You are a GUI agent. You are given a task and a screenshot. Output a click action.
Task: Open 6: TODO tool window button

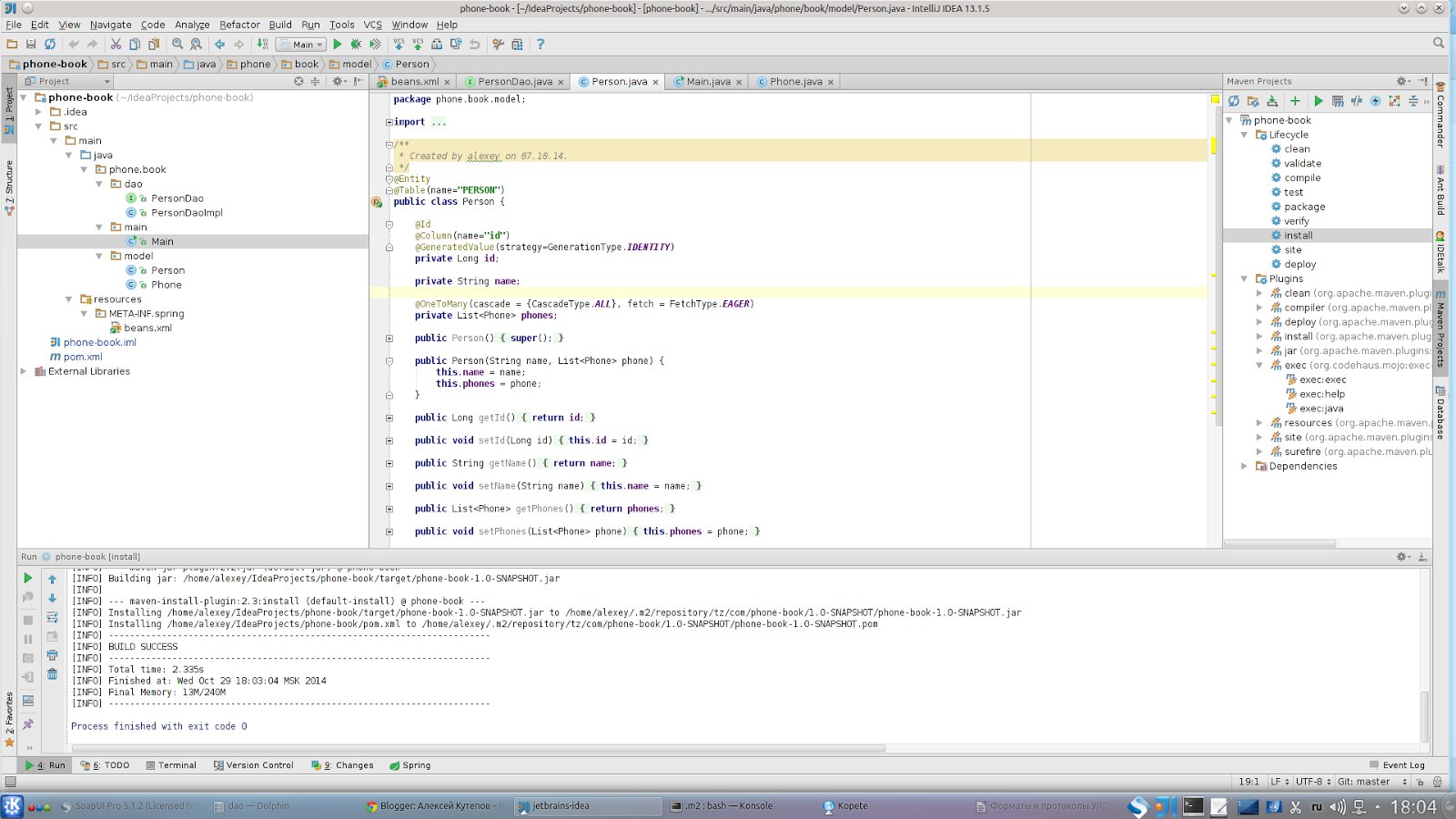[105, 765]
